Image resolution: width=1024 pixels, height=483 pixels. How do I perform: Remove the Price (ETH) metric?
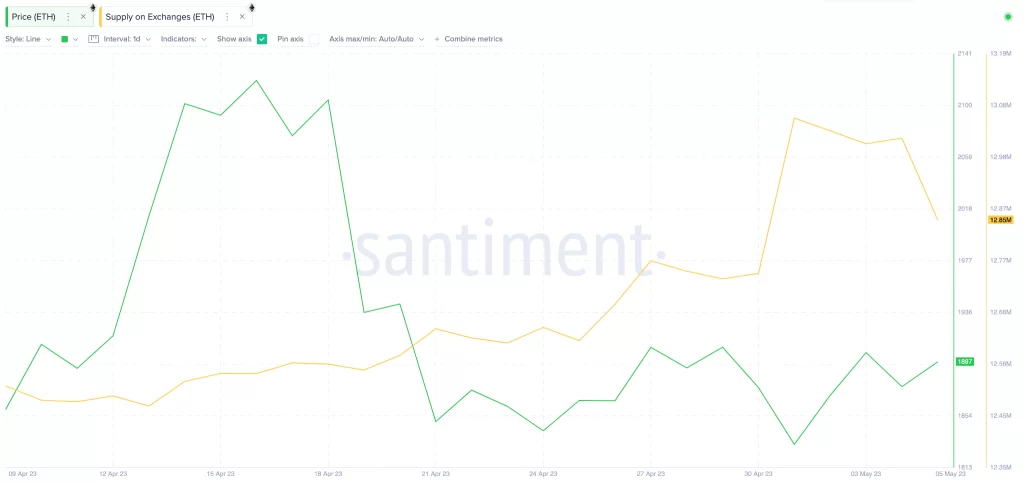pos(83,17)
